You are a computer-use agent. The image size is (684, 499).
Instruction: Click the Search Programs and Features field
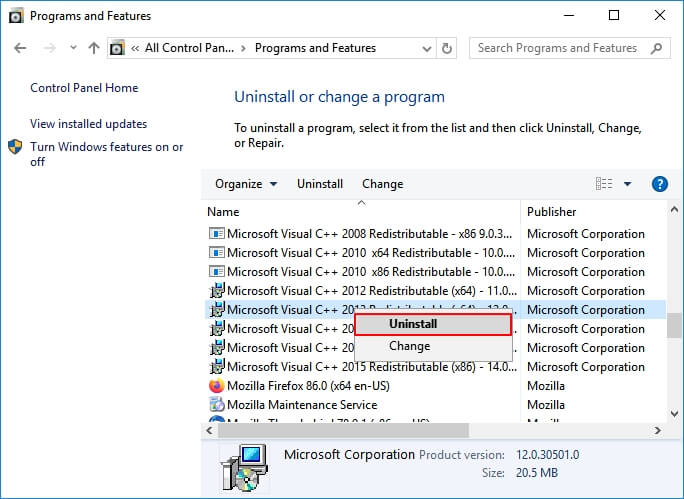556,48
